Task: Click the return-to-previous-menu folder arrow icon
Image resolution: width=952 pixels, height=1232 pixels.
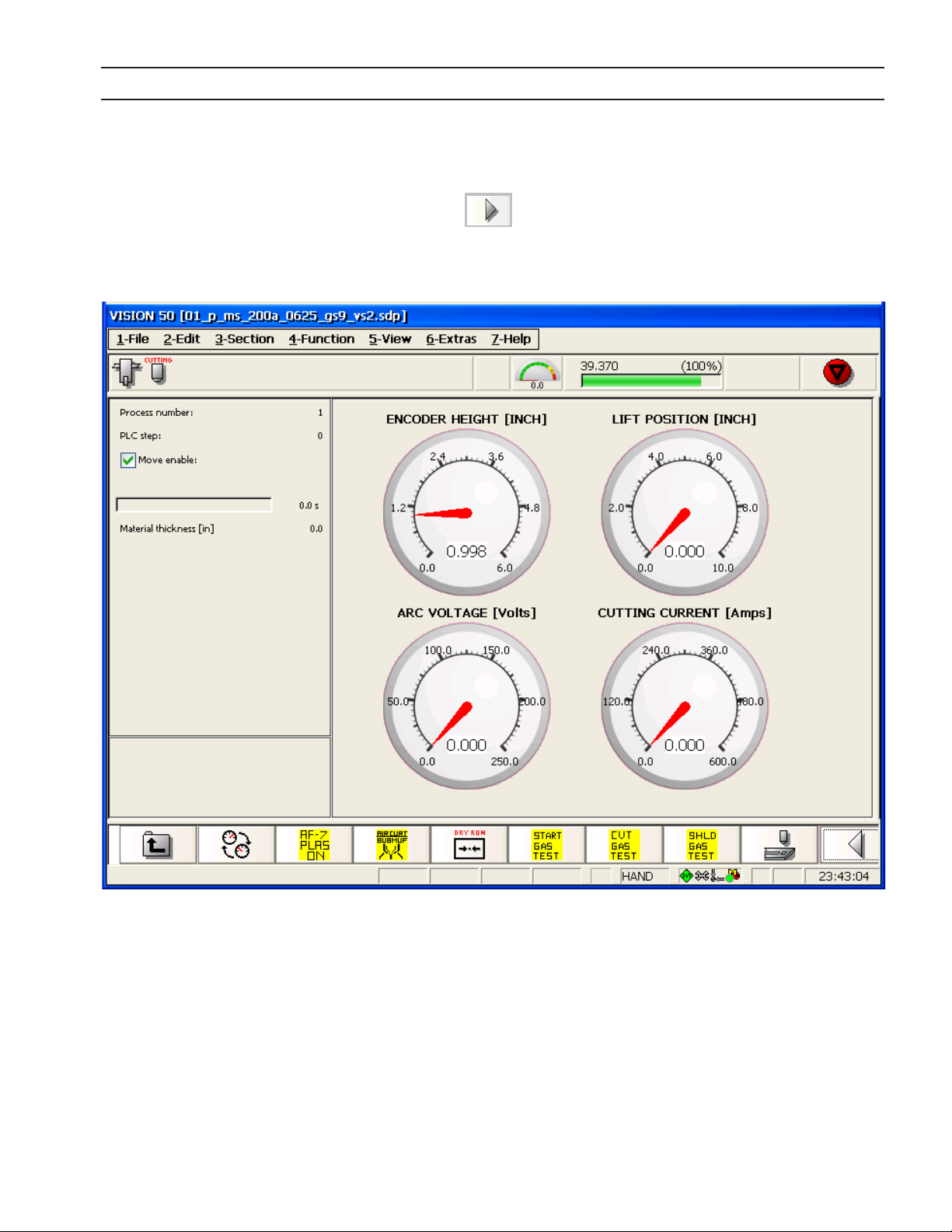Action: click(158, 845)
